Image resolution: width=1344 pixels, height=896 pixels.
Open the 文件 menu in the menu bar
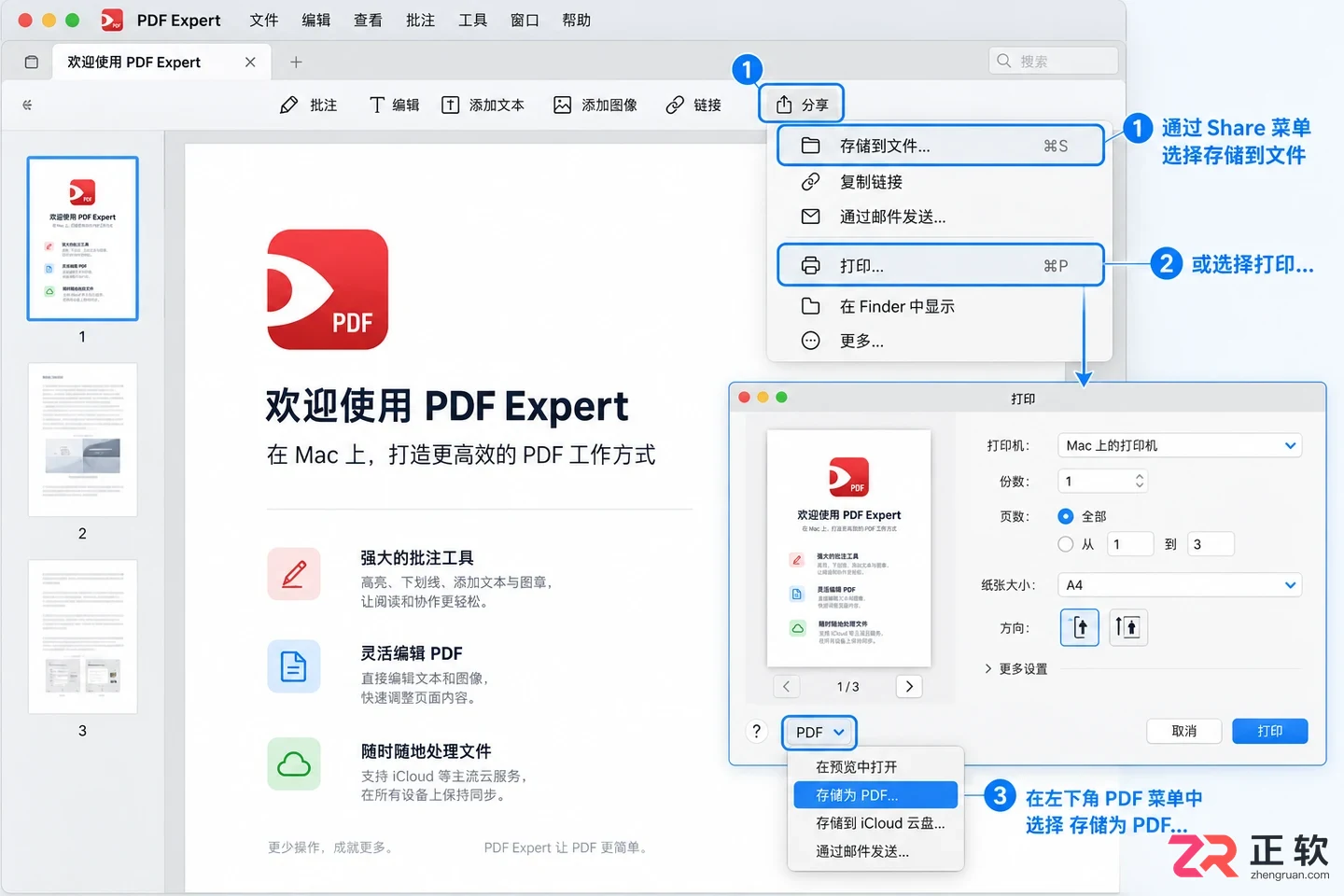263,20
